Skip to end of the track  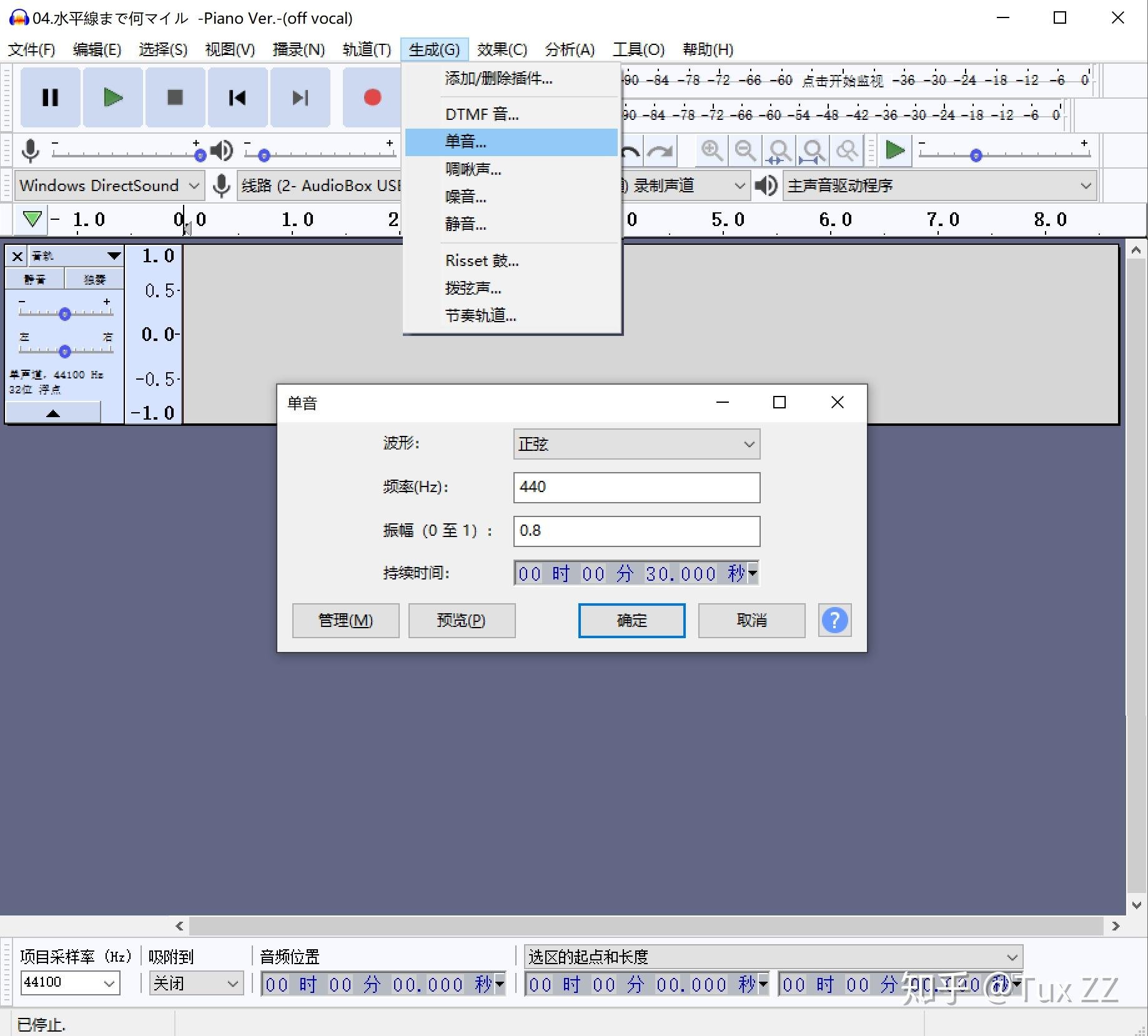pos(300,97)
